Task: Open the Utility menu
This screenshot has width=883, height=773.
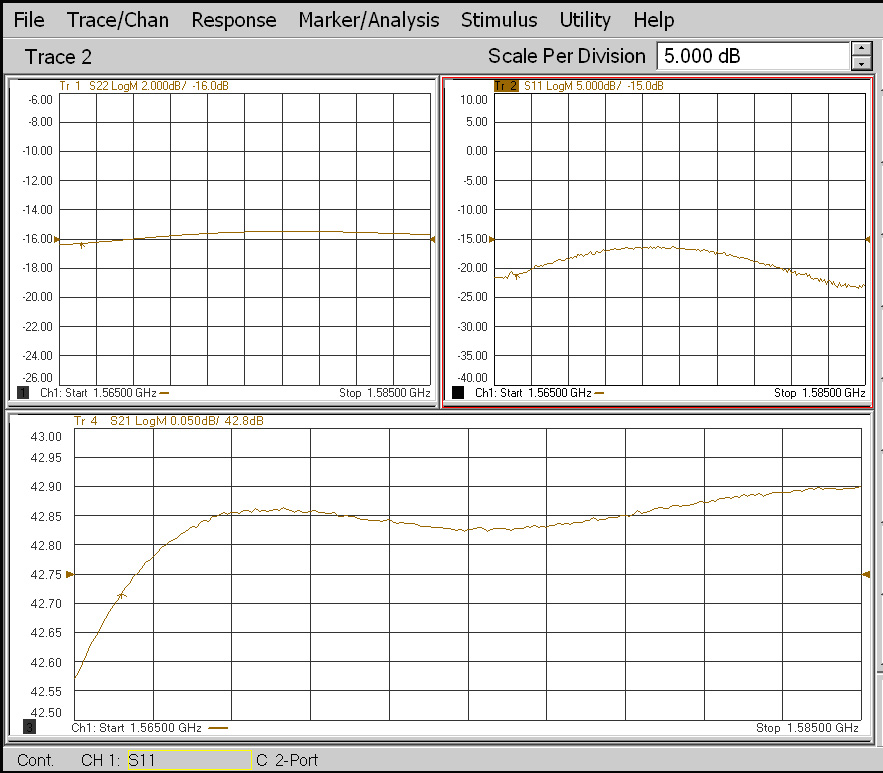Action: 585,20
